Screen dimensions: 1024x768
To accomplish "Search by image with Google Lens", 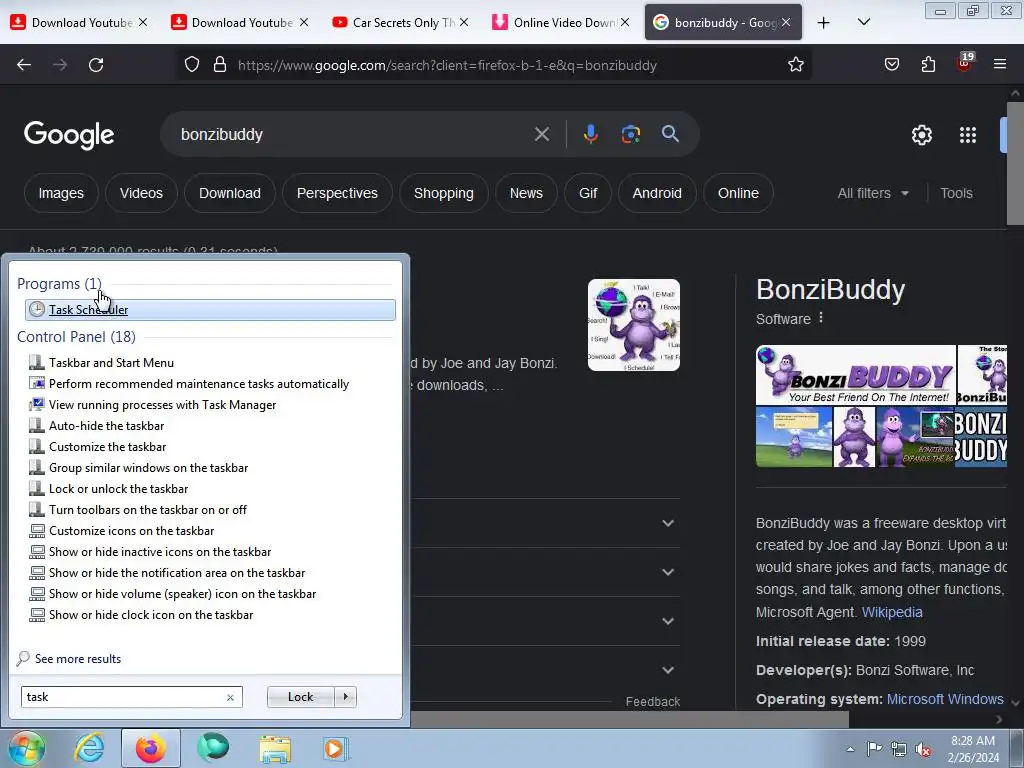I will click(630, 135).
